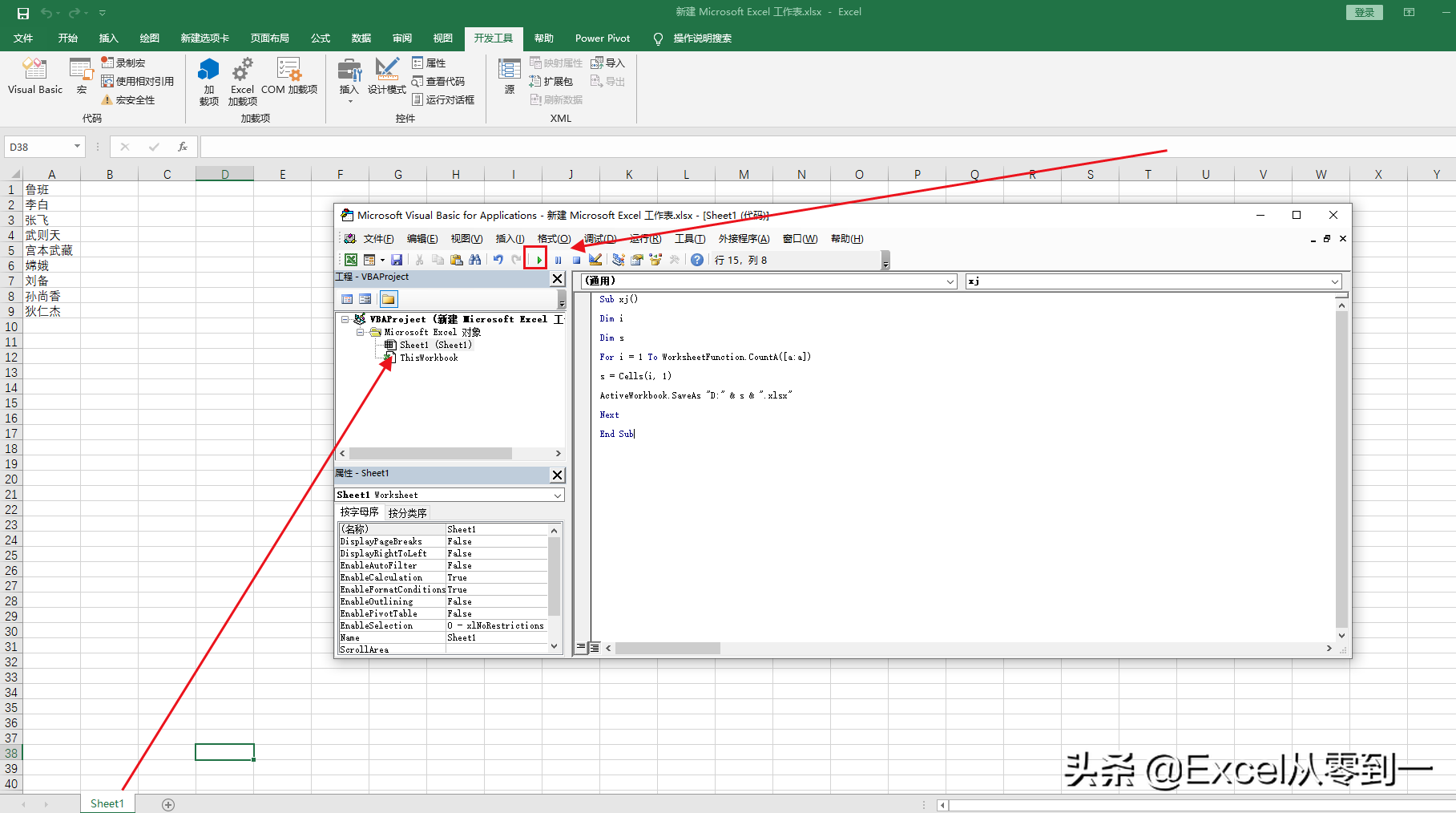Open the (通用) object dropdown
The height and width of the screenshot is (813, 1456).
click(950, 281)
